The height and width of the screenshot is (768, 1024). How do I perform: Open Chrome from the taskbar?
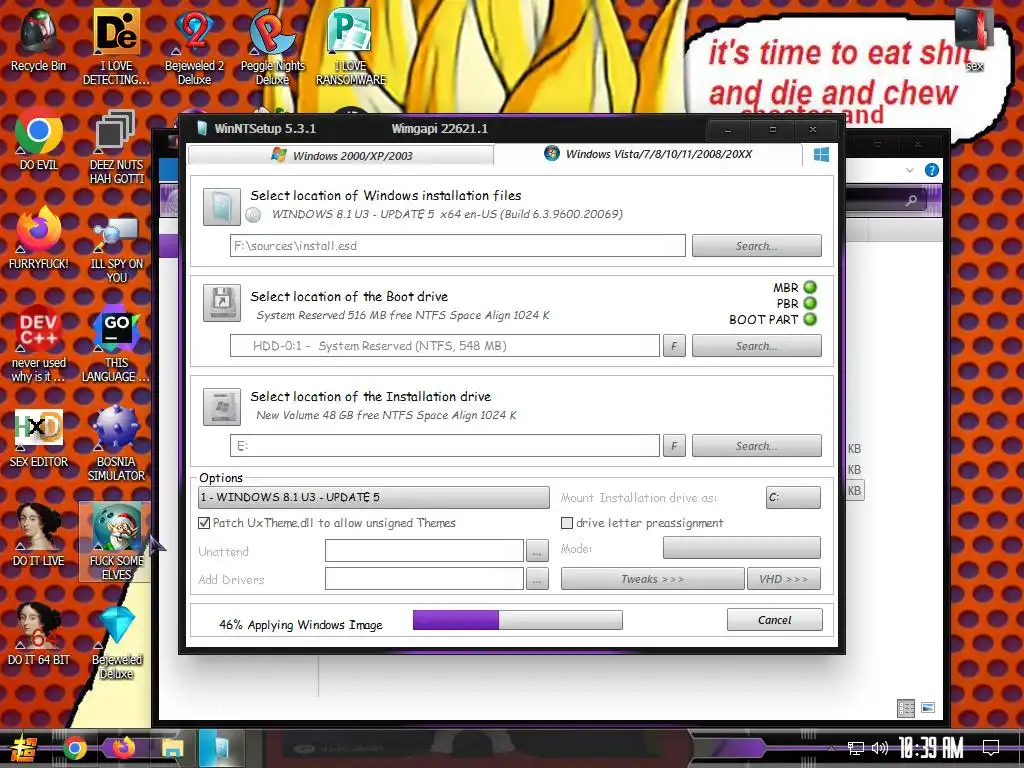coord(75,748)
